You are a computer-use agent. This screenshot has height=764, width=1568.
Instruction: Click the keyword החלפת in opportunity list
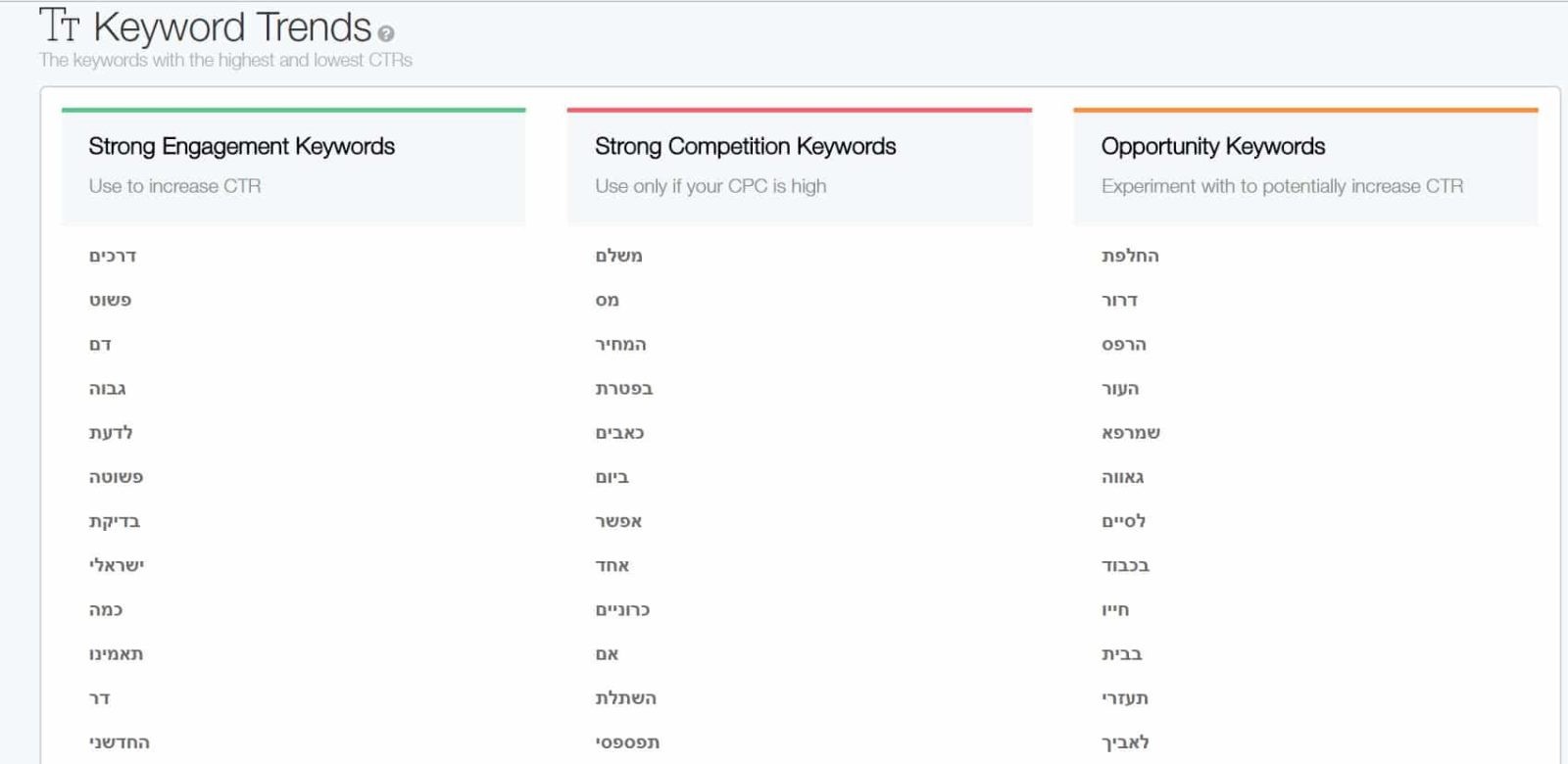pyautogui.click(x=1130, y=256)
